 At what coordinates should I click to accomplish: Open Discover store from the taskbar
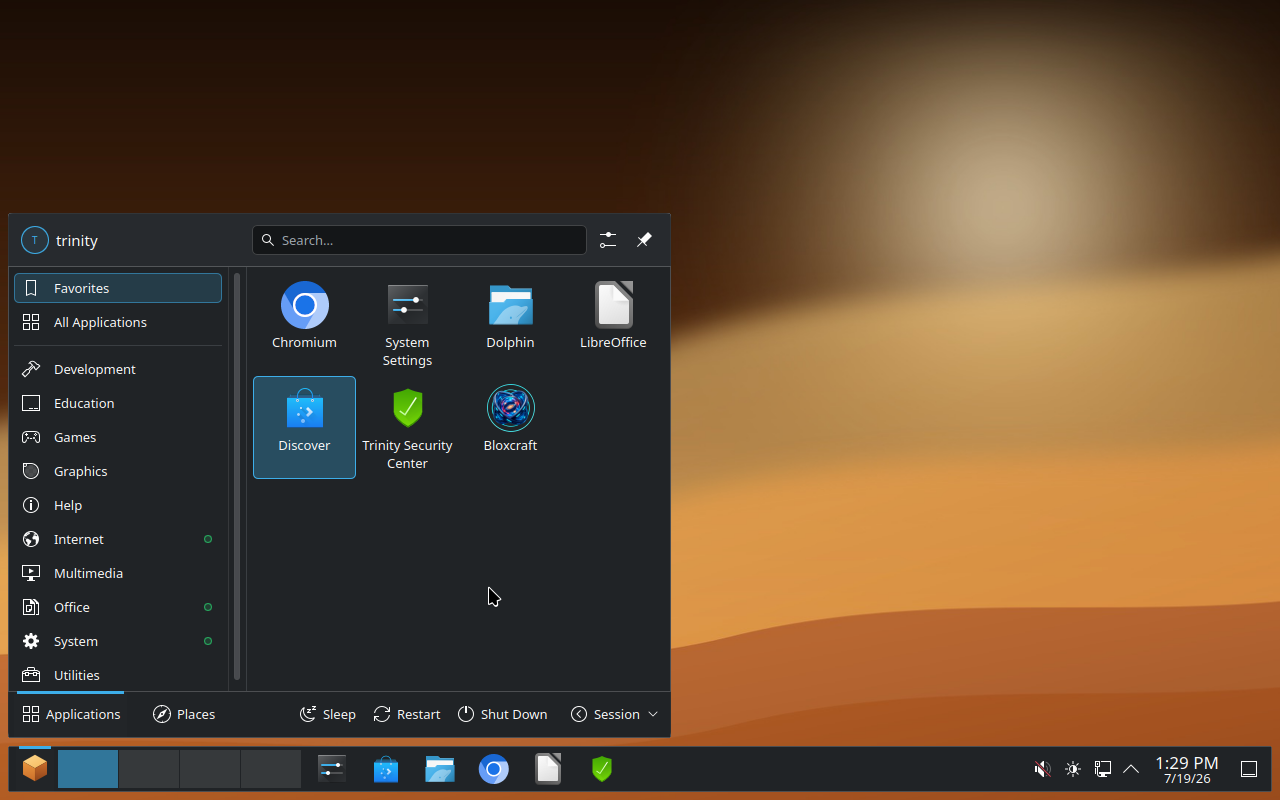386,768
